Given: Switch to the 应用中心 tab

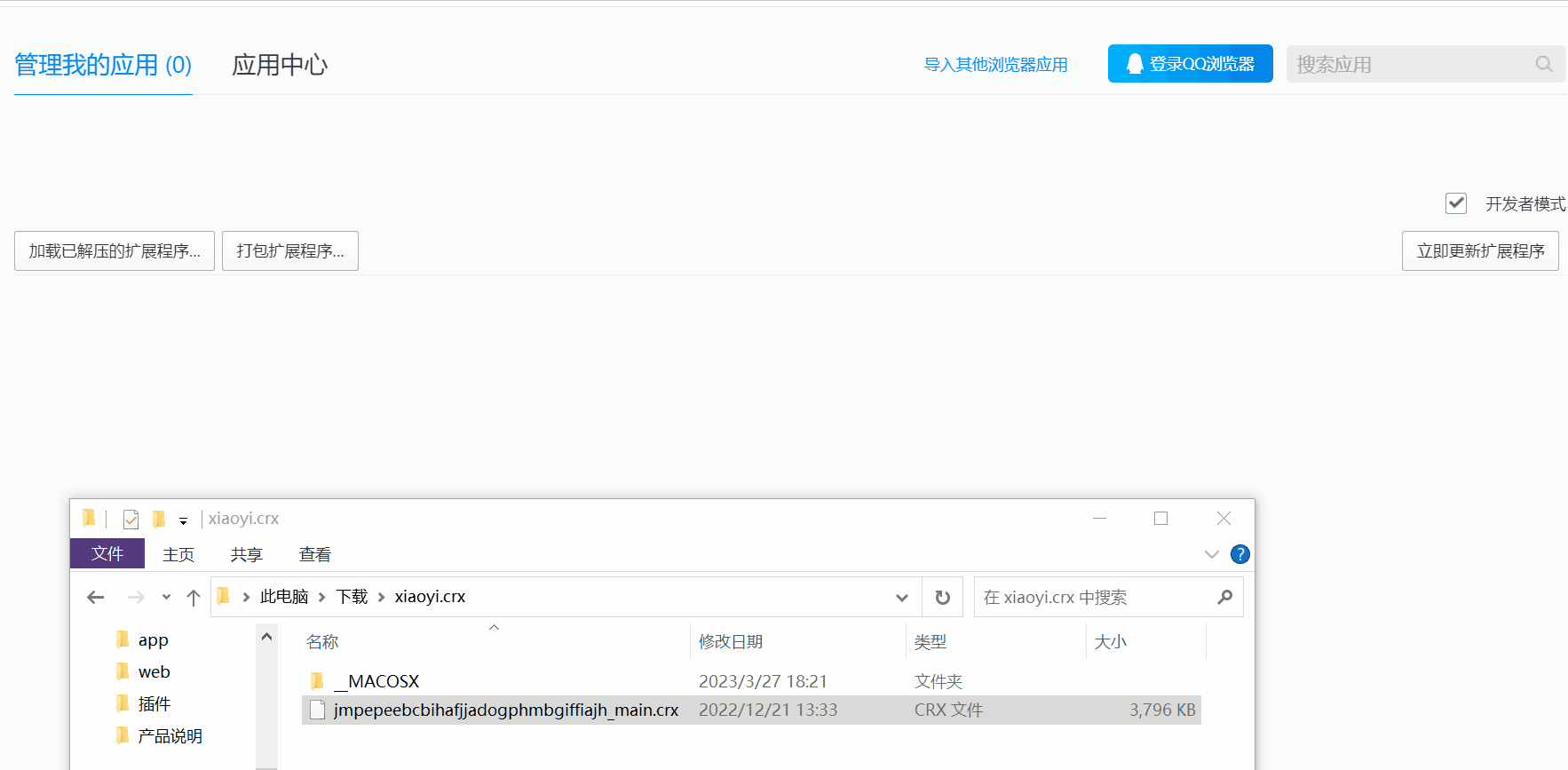Looking at the screenshot, I should [280, 65].
